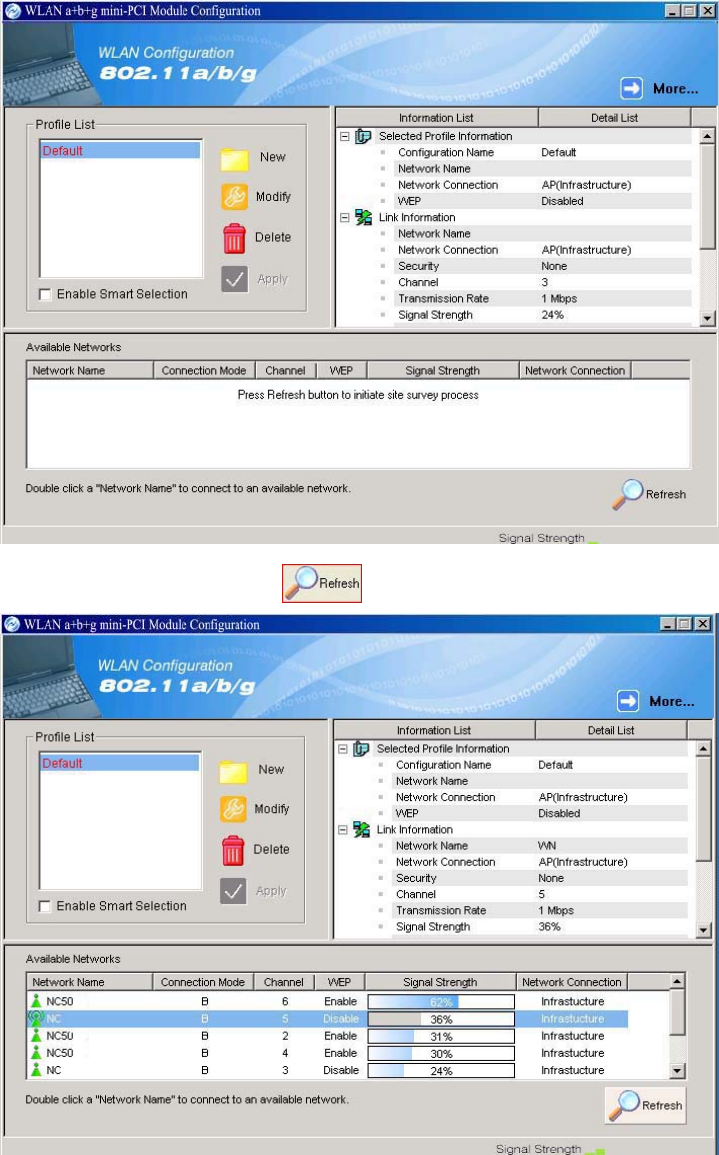Open Information List tab in lower window
Screen dimensions: 719x1155
pos(434,730)
